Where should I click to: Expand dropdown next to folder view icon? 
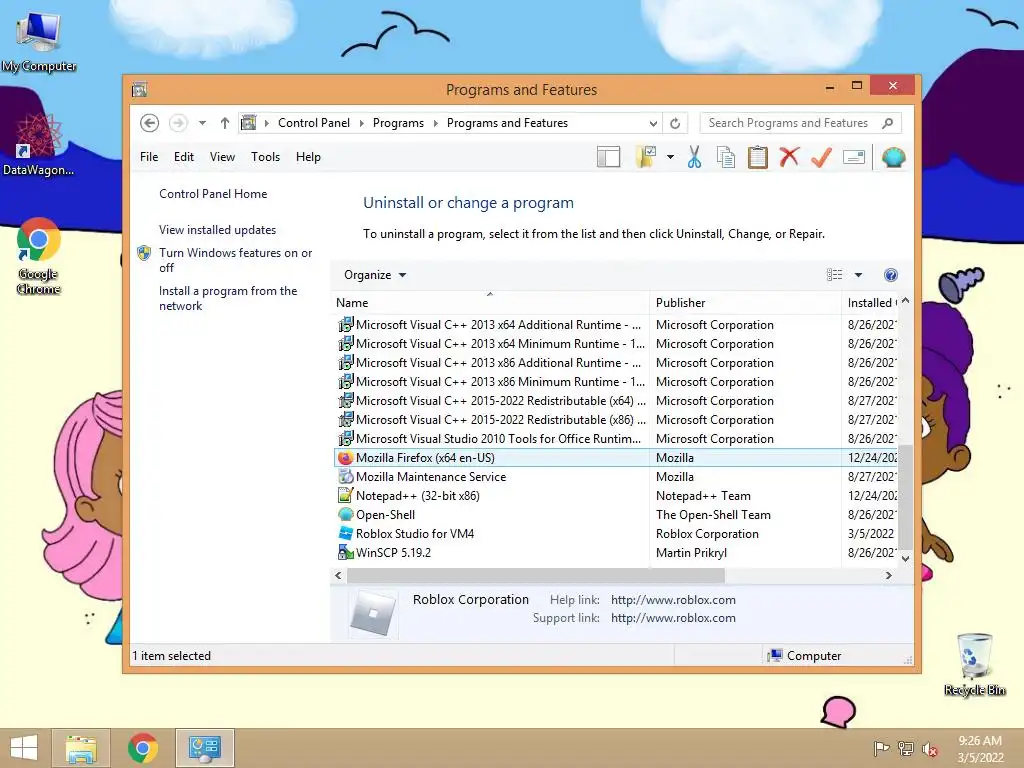pos(670,157)
